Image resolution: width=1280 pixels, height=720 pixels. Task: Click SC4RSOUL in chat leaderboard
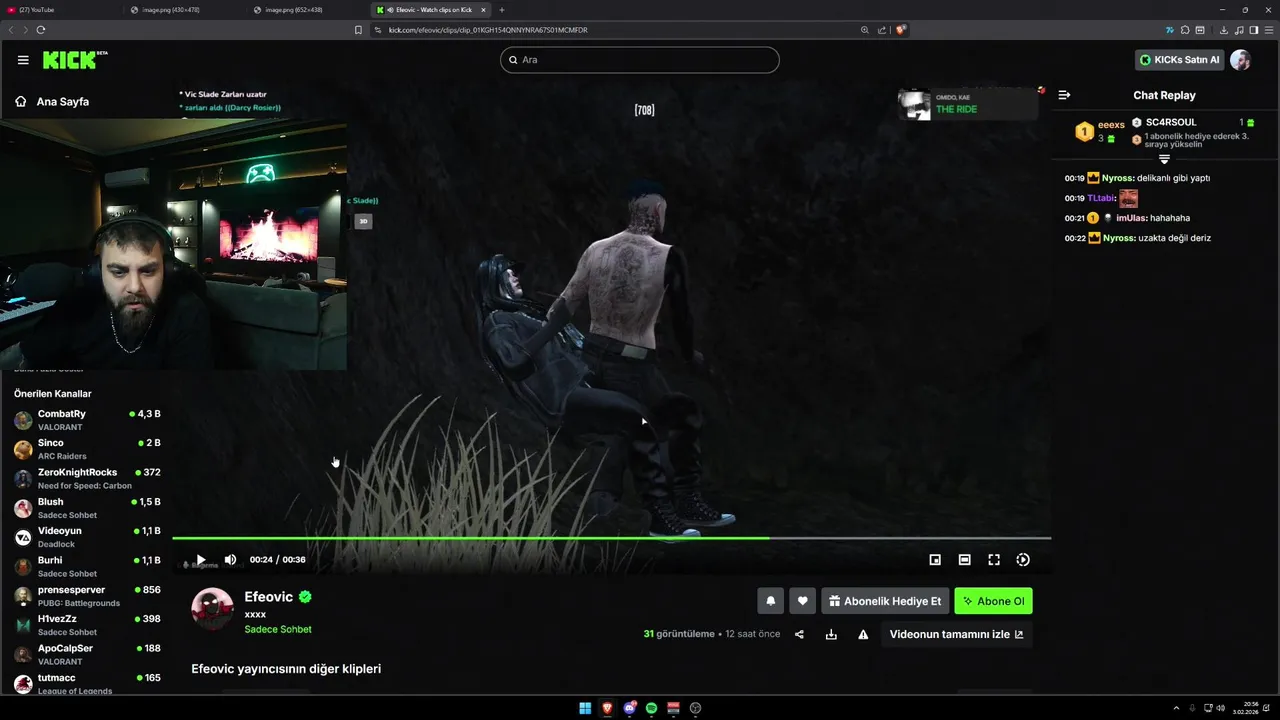1171,122
